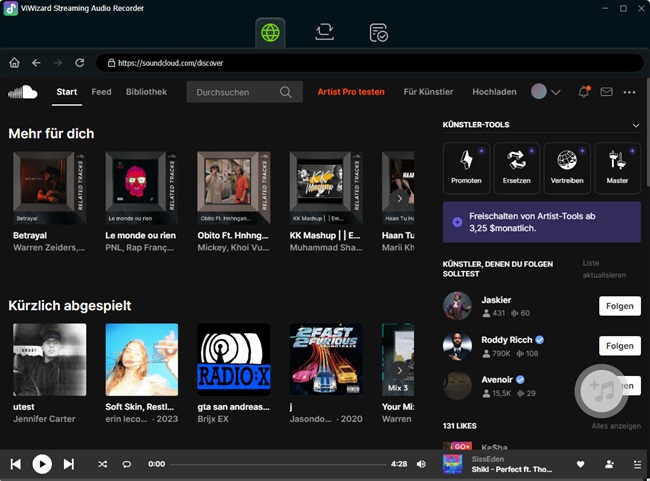Click Alles anzeigen link
Screen dimensions: 650x481
pyautogui.click(x=616, y=426)
